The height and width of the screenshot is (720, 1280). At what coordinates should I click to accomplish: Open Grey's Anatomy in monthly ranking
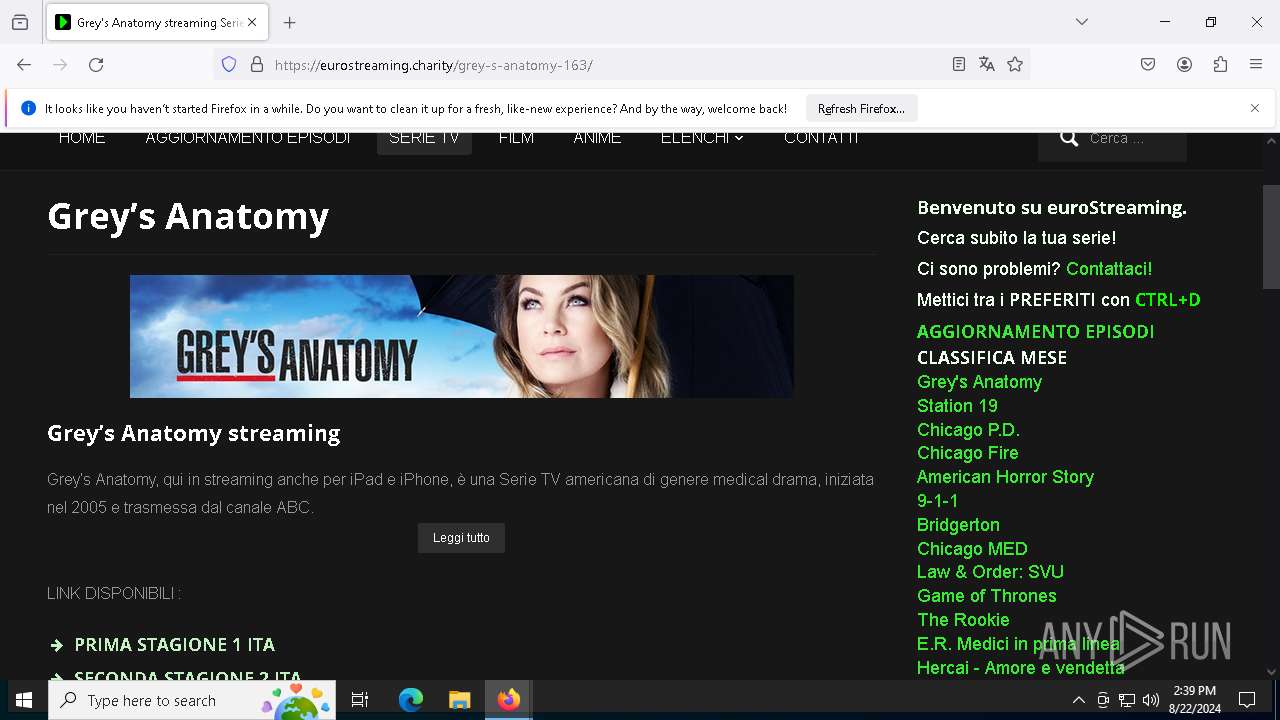[979, 382]
